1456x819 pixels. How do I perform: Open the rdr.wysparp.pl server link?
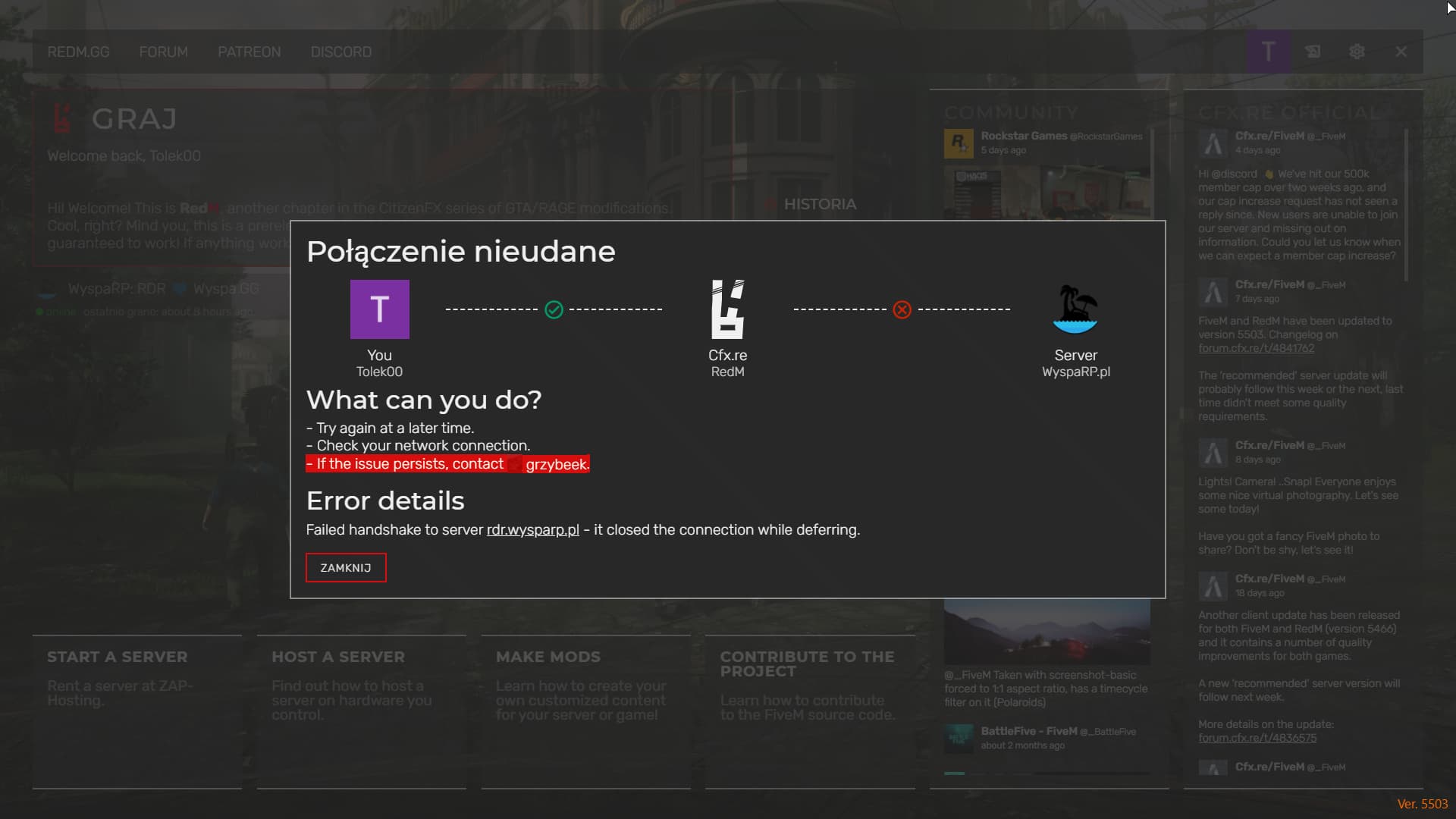coord(532,530)
